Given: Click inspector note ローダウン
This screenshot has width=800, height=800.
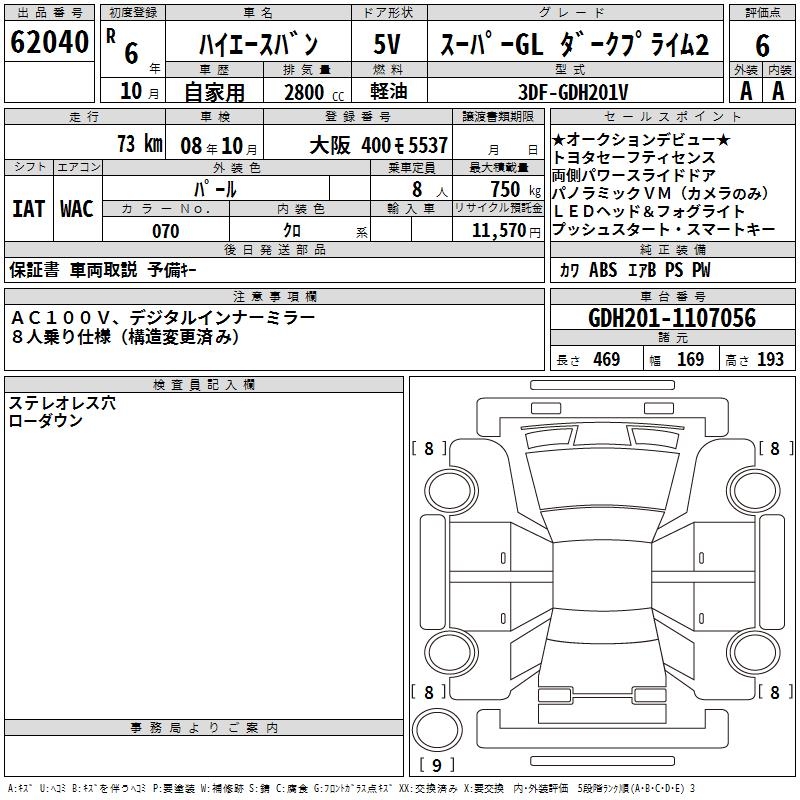Looking at the screenshot, I should coord(45,421).
